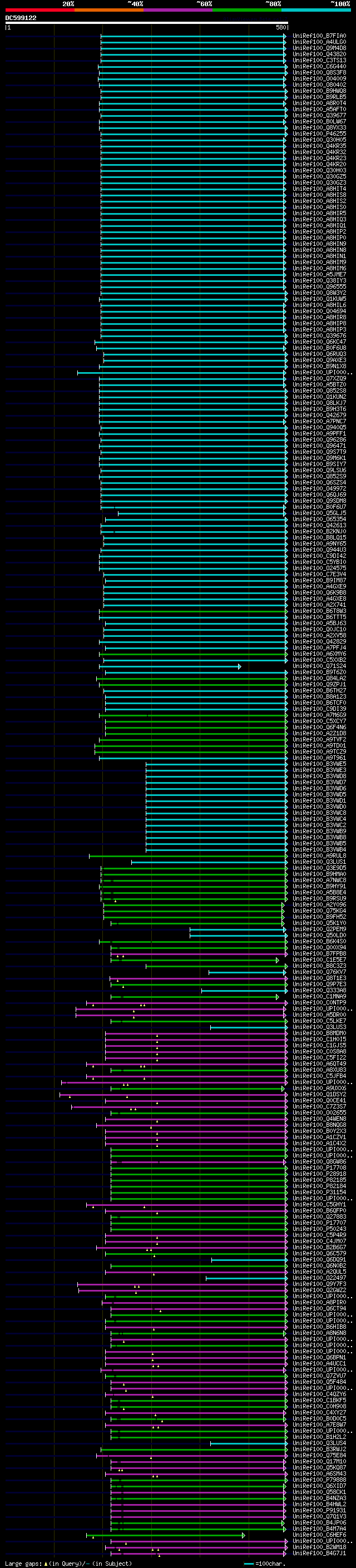Select the DC599122 query label
This screenshot has height=1568, width=356.
click(21, 18)
